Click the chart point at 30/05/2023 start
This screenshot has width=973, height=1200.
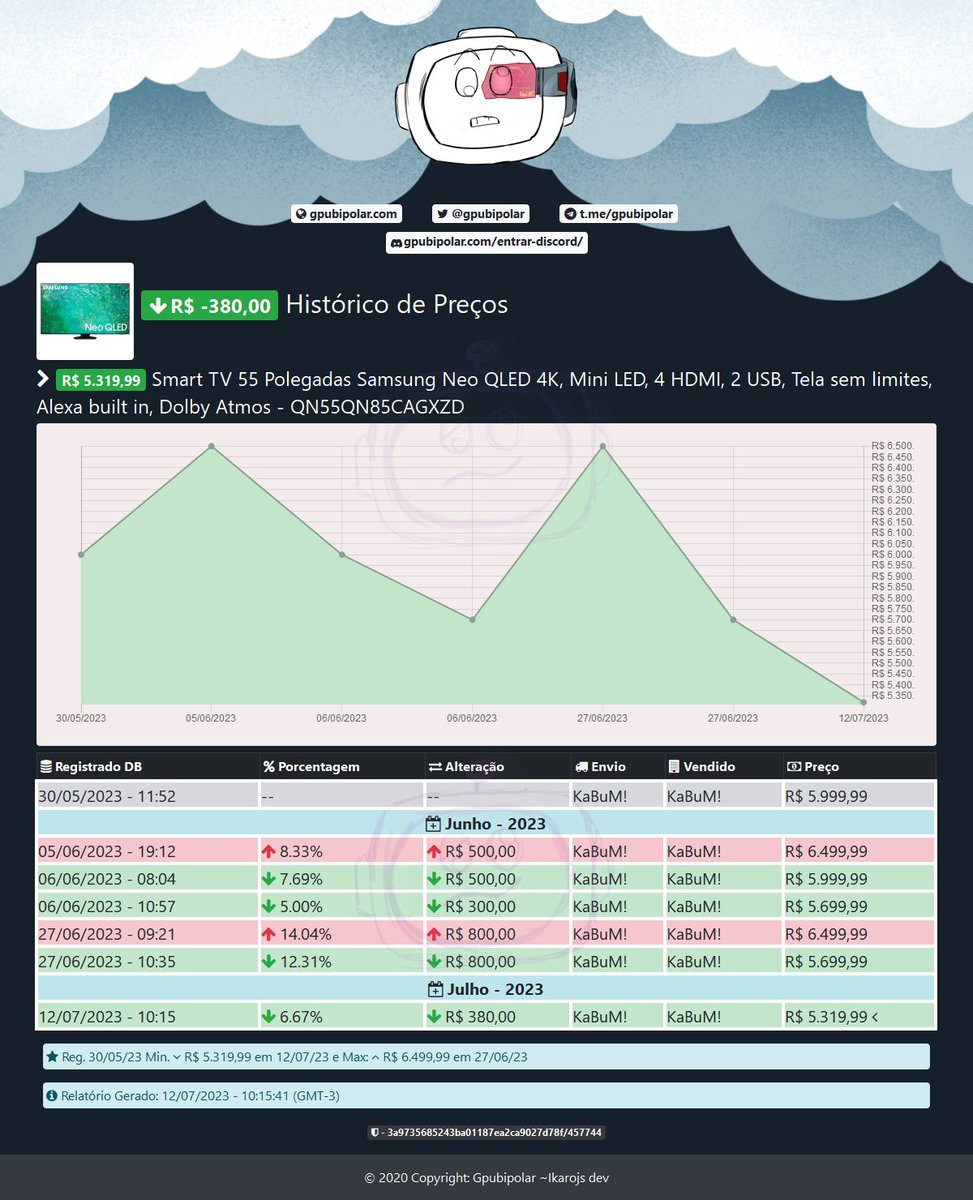click(81, 554)
